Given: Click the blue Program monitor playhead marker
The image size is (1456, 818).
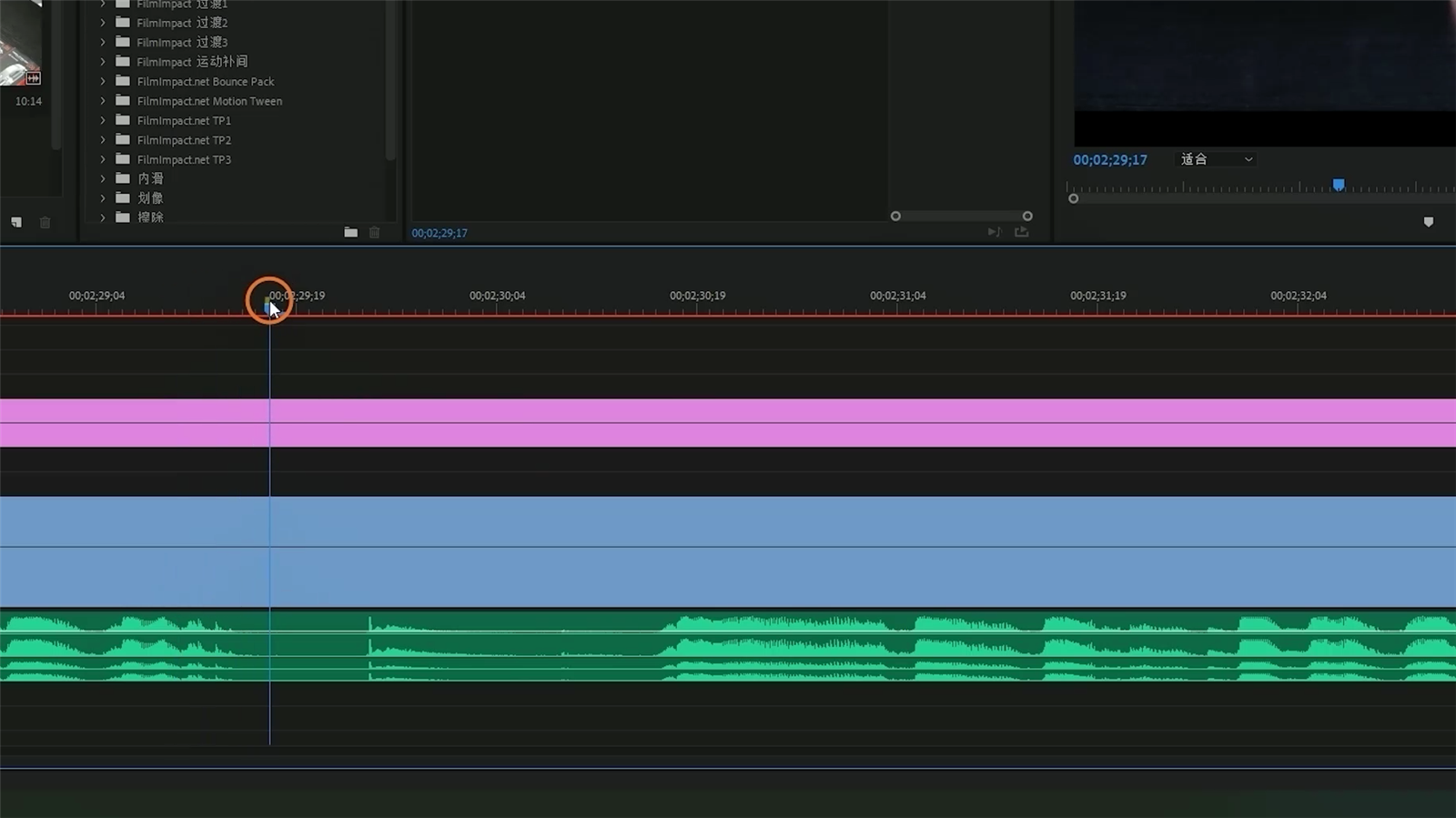Looking at the screenshot, I should point(1339,185).
